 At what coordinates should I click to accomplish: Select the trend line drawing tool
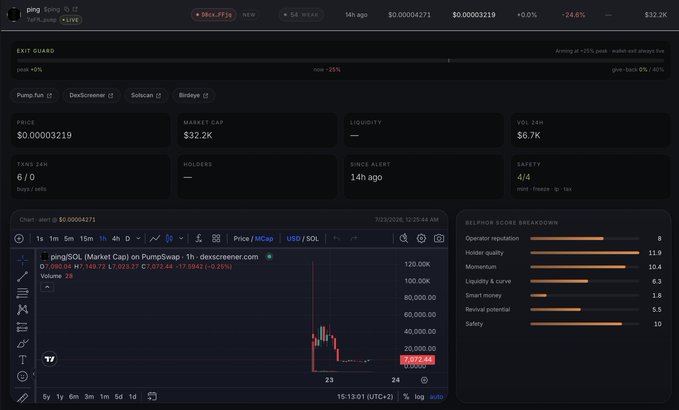click(23, 276)
